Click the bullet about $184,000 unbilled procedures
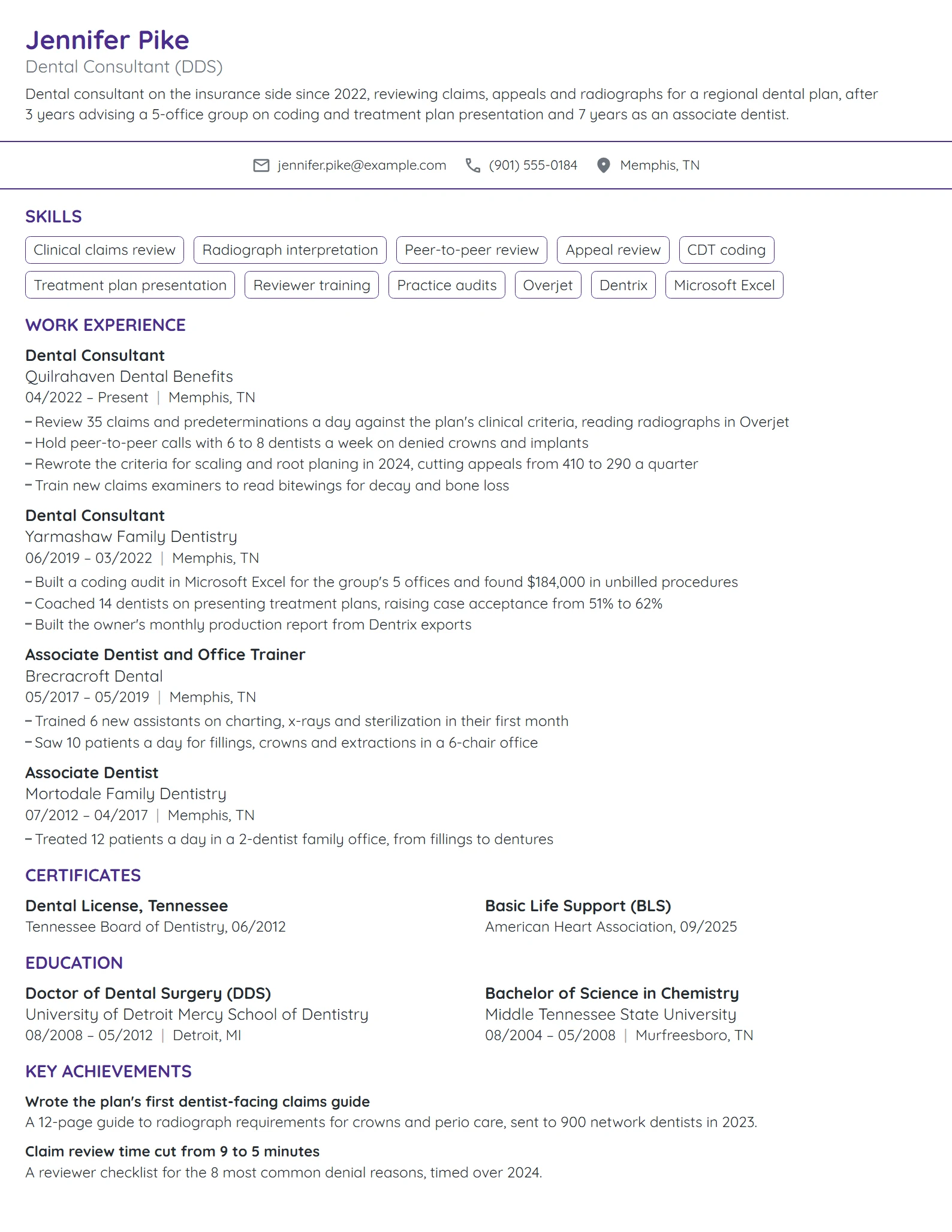952x1232 pixels. (382, 582)
